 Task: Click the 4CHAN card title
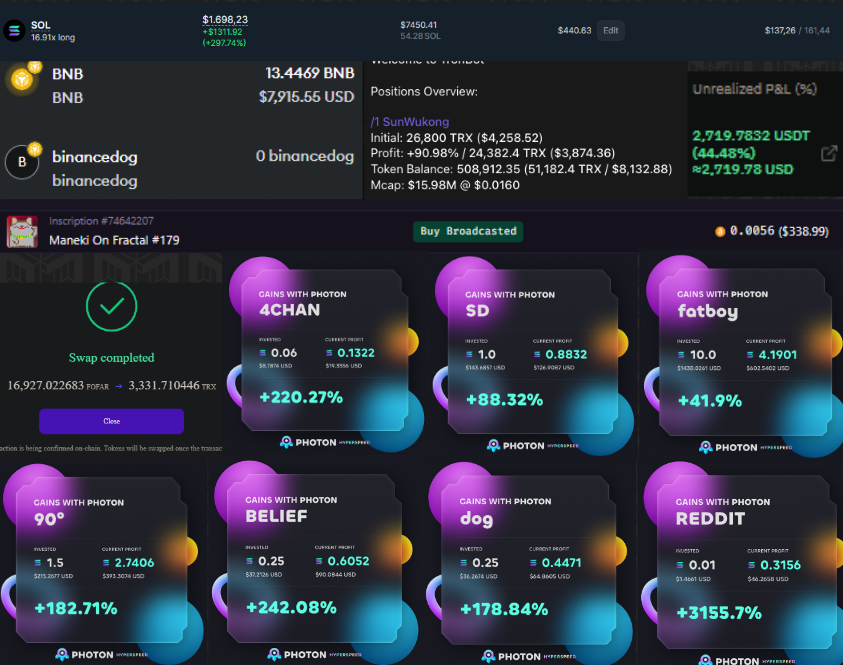click(x=290, y=310)
